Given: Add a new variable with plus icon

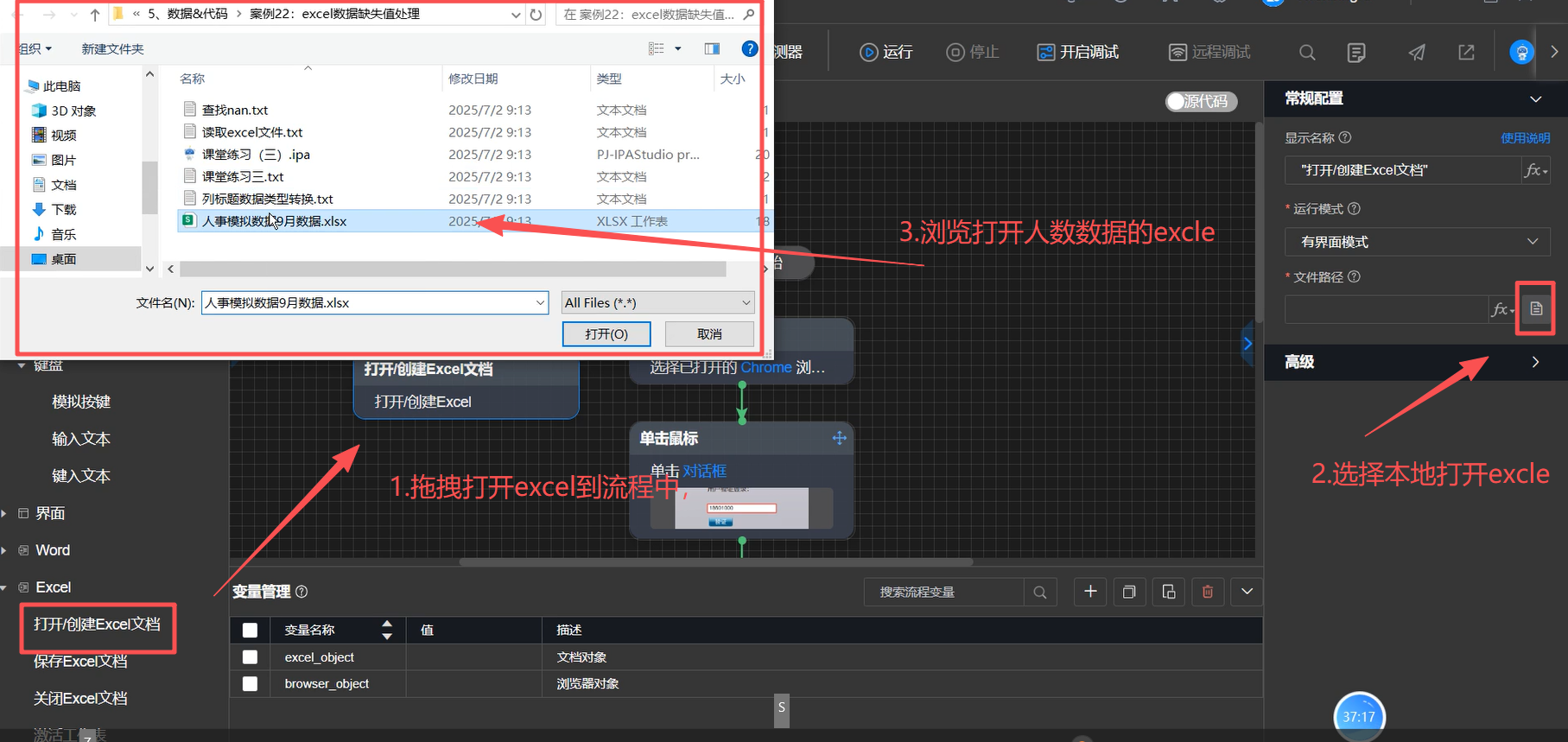Looking at the screenshot, I should click(x=1090, y=592).
